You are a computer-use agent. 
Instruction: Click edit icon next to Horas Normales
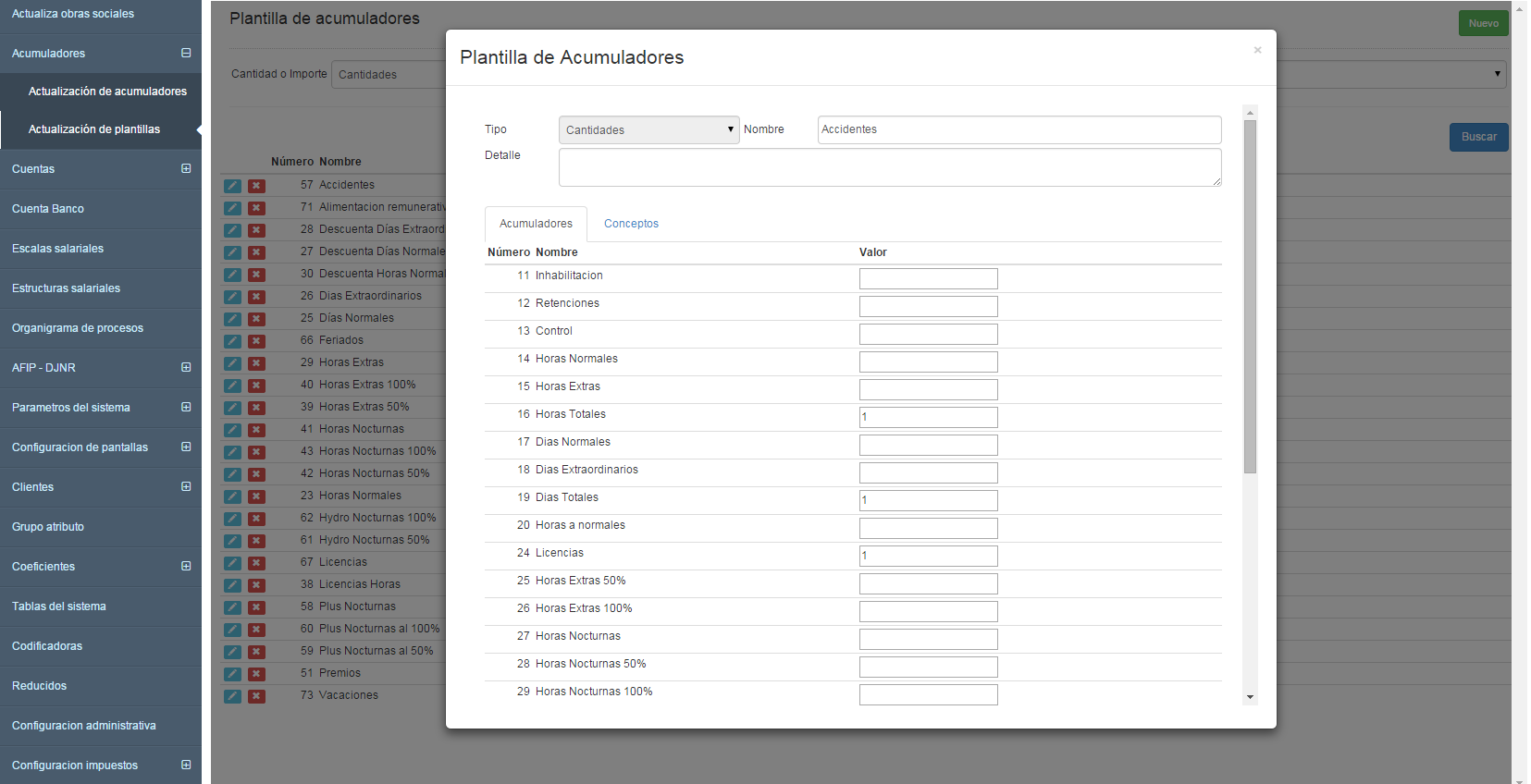[232, 496]
